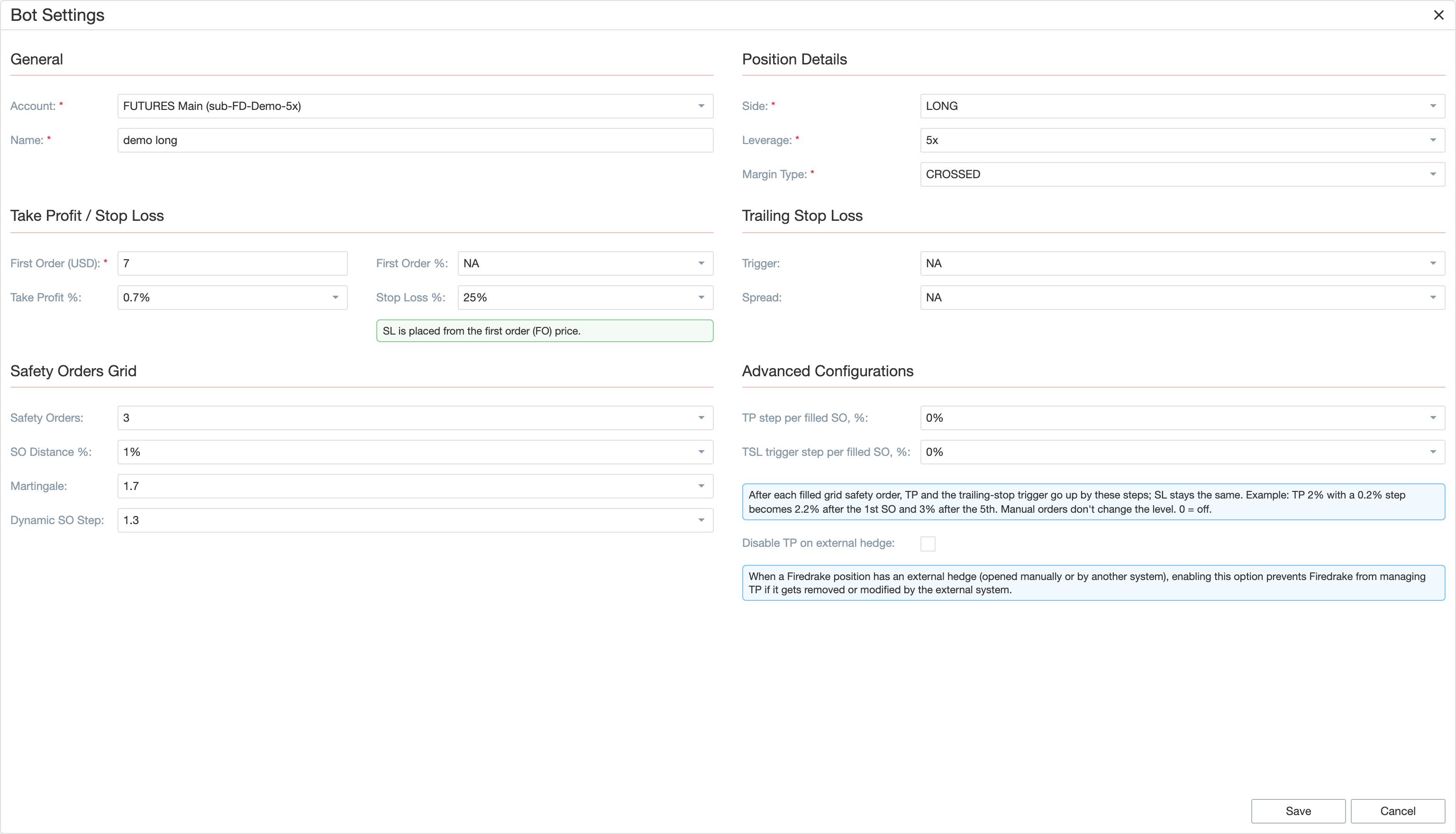Open the Martingale dropdown

[415, 486]
